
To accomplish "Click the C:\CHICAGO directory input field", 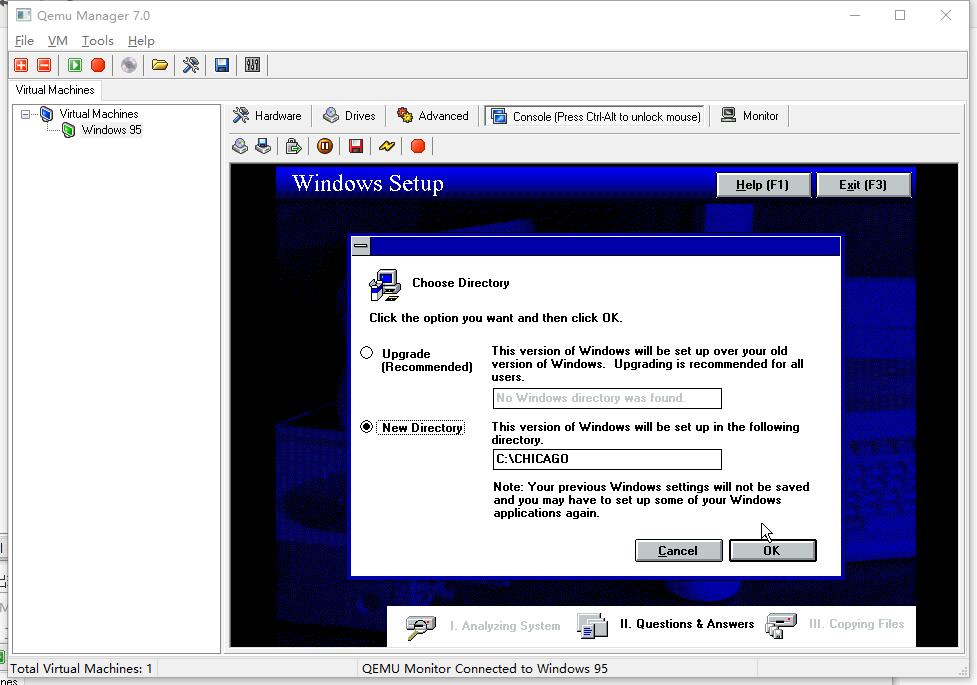I will [607, 459].
